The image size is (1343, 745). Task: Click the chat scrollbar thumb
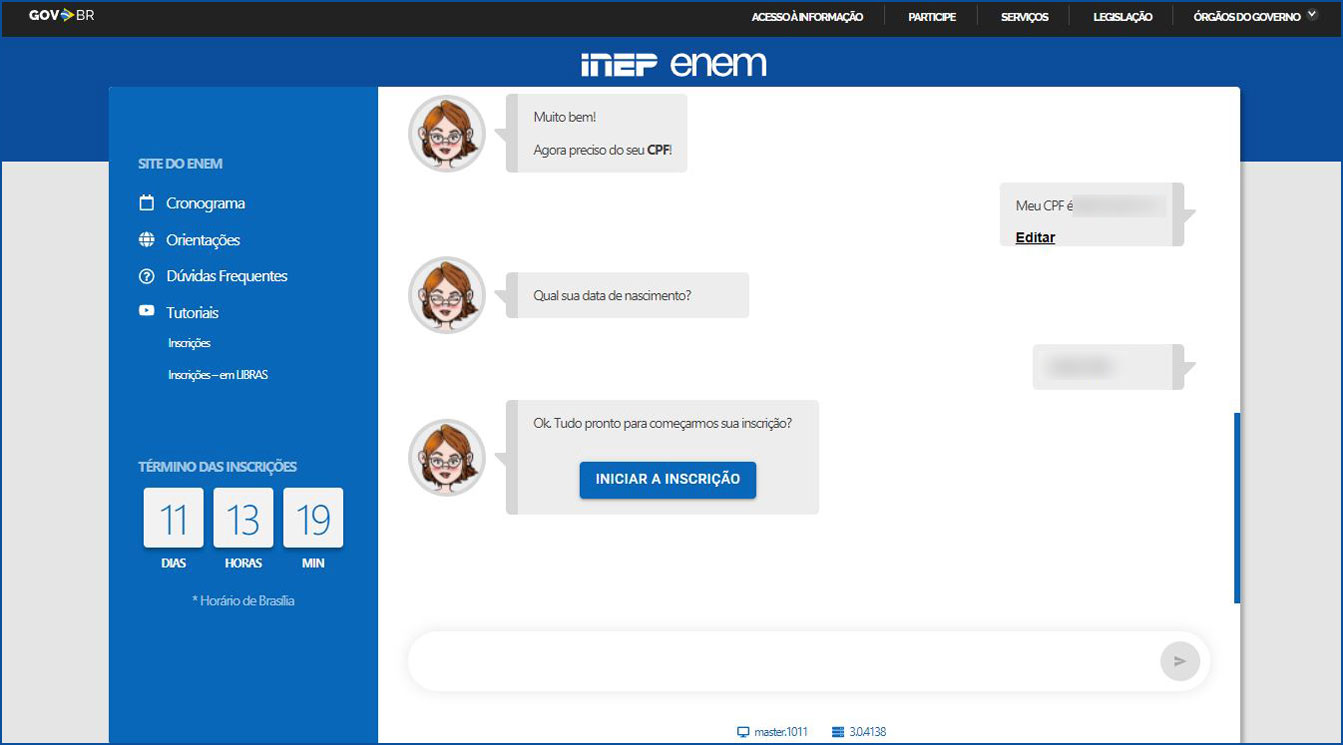pos(1237,508)
